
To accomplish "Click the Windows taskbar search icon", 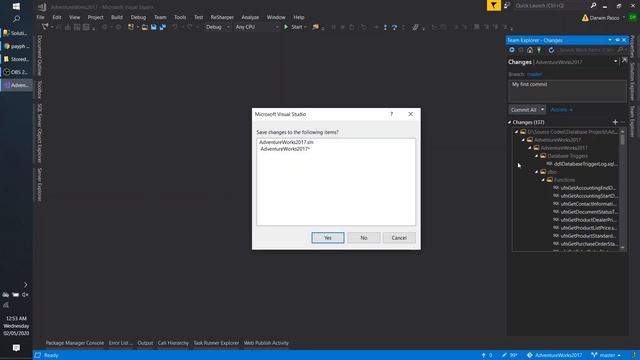I will pos(16,19).
